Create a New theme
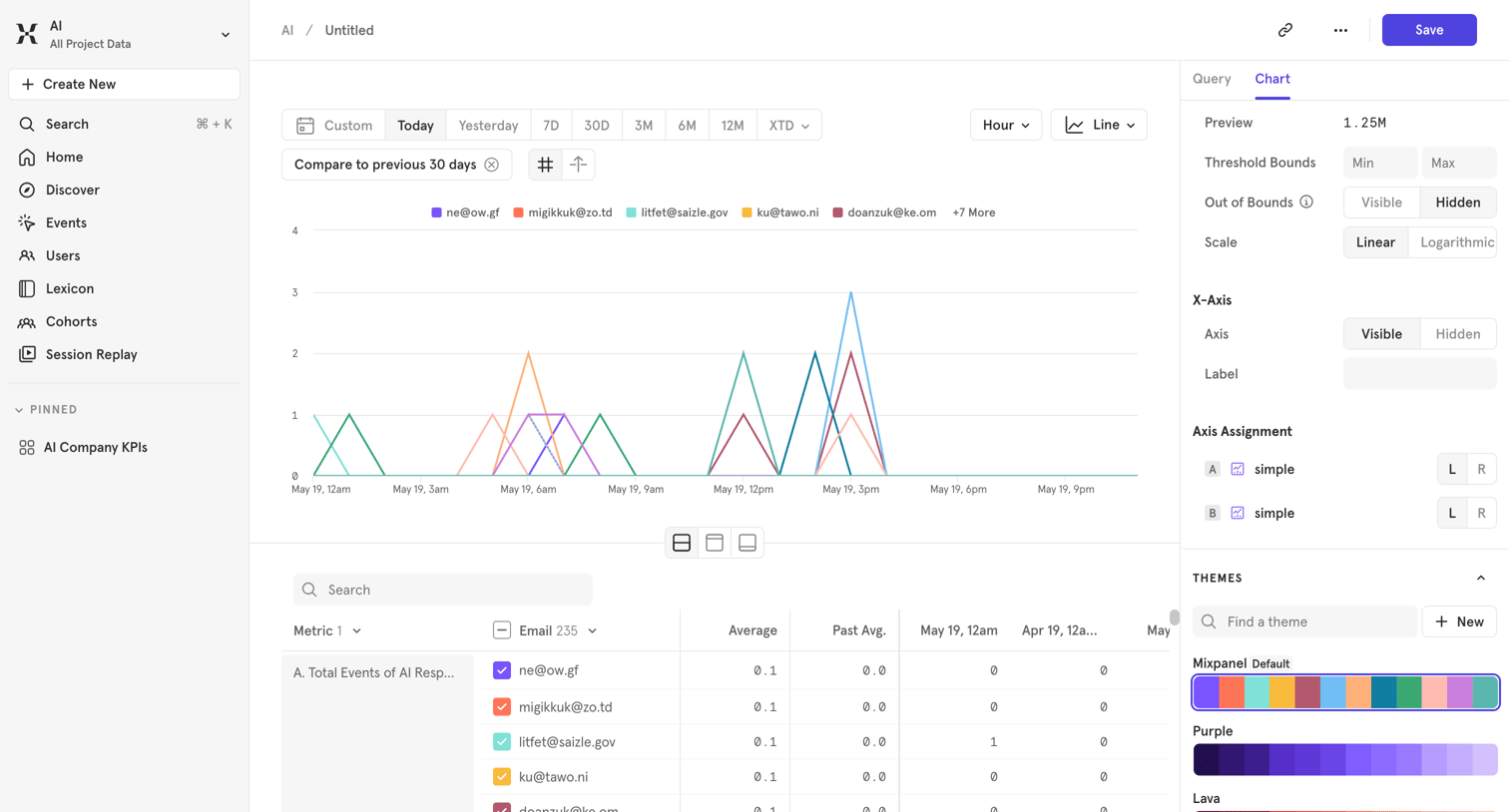Screen dimensions: 1509x812 tap(1459, 621)
